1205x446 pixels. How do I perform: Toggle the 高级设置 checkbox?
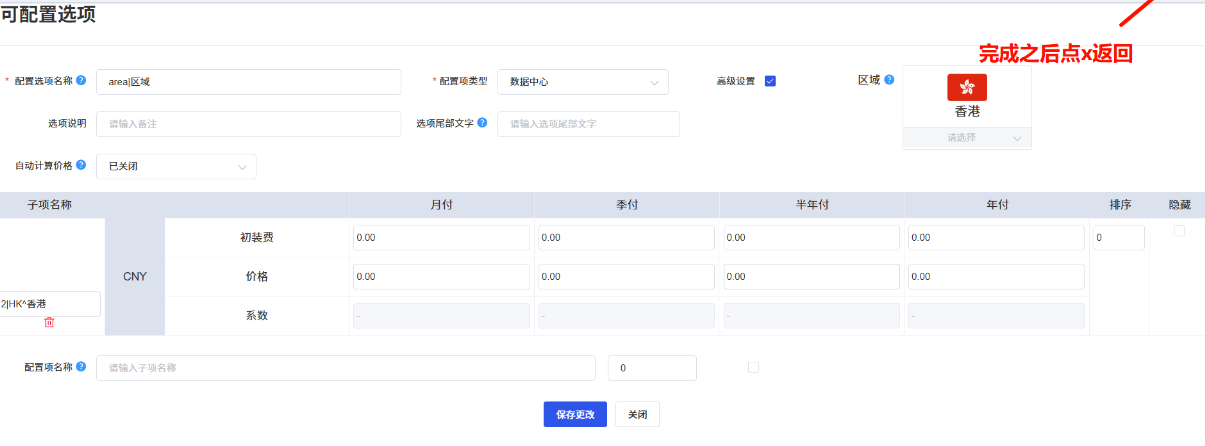tap(770, 81)
